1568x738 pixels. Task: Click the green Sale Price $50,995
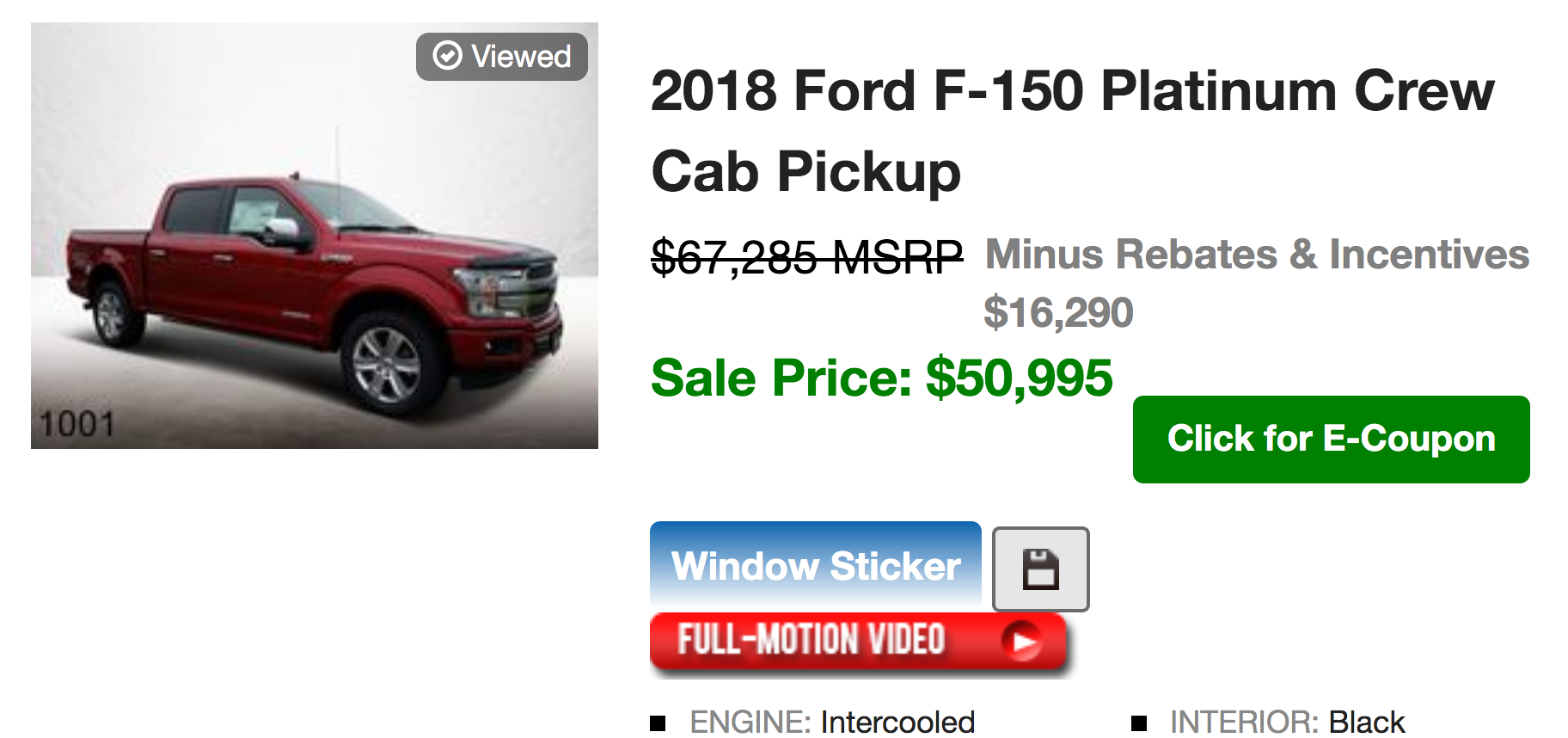pos(881,378)
